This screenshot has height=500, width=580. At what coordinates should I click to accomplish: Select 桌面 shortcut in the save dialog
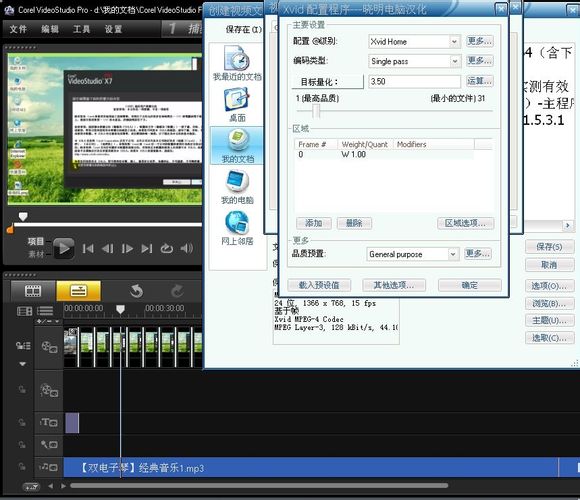tap(237, 105)
